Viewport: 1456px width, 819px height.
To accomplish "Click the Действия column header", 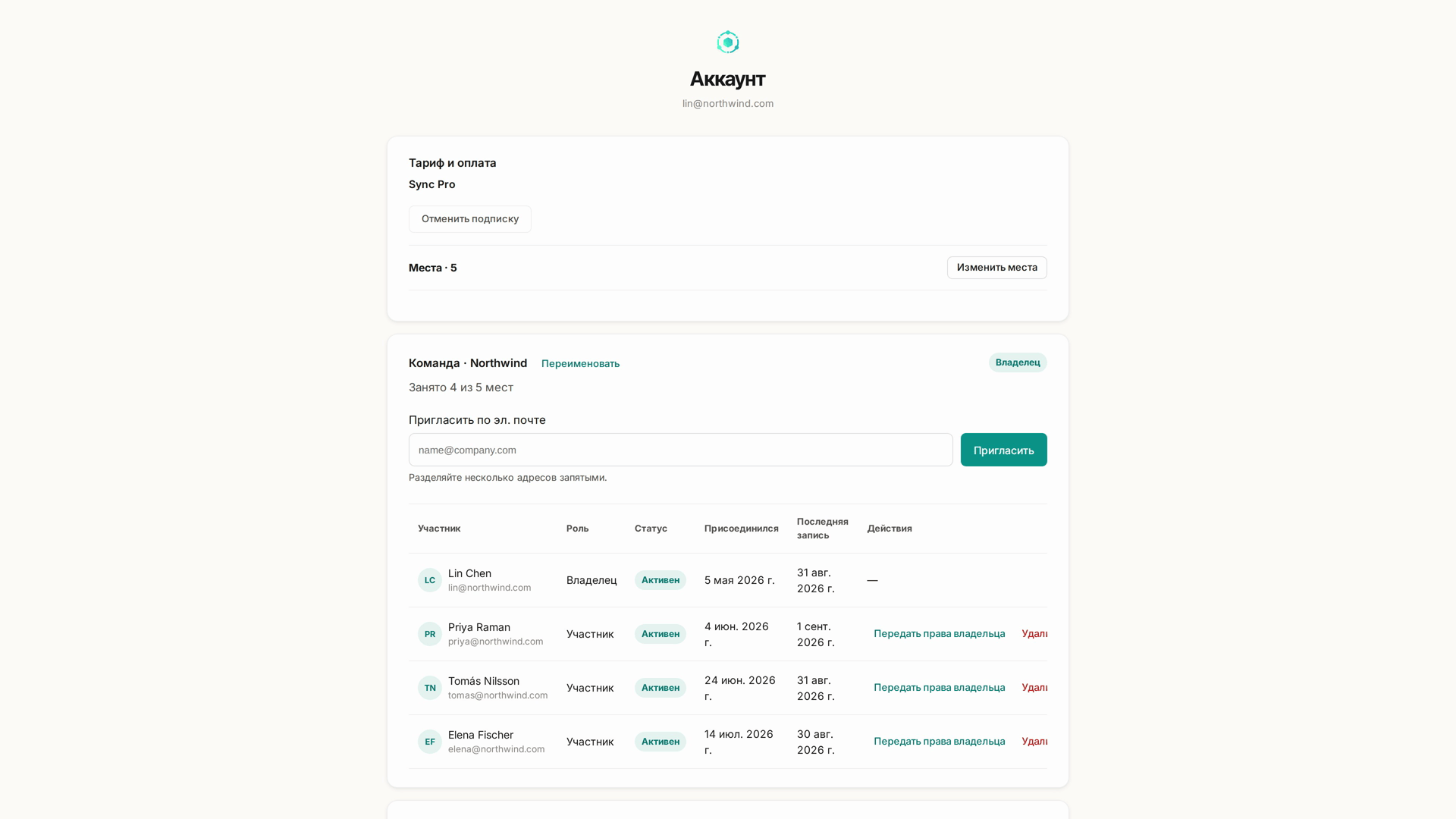I will click(890, 529).
